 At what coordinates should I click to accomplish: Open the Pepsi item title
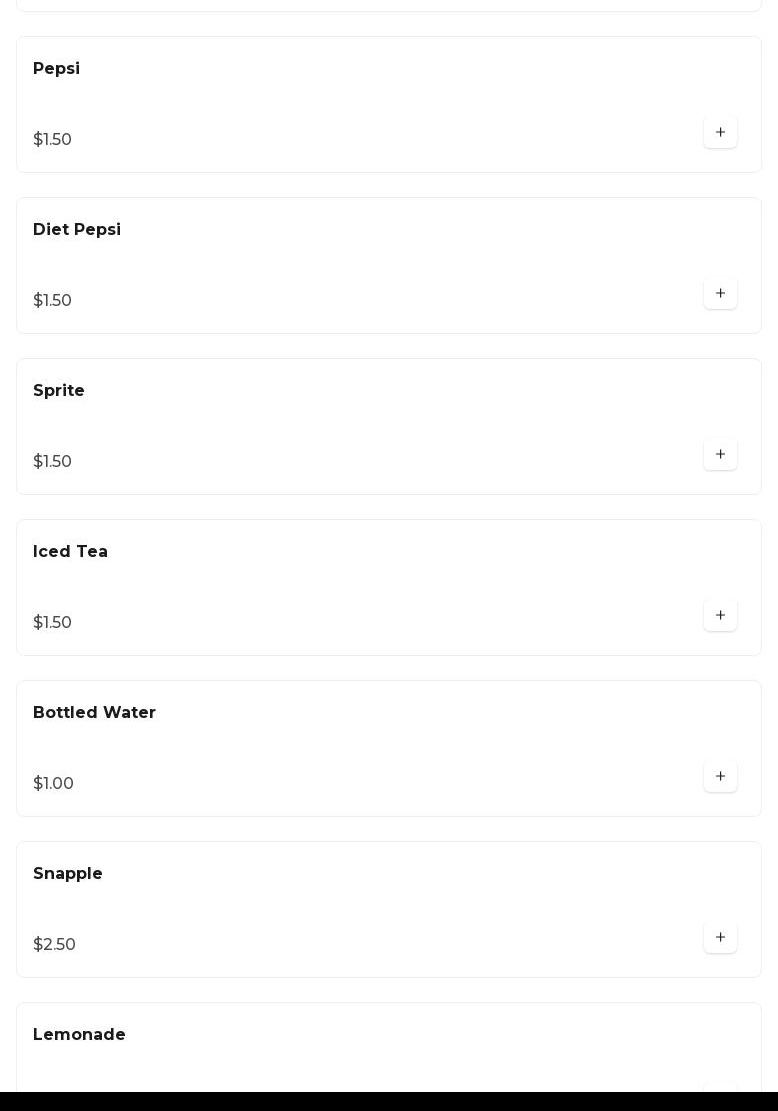tap(56, 69)
